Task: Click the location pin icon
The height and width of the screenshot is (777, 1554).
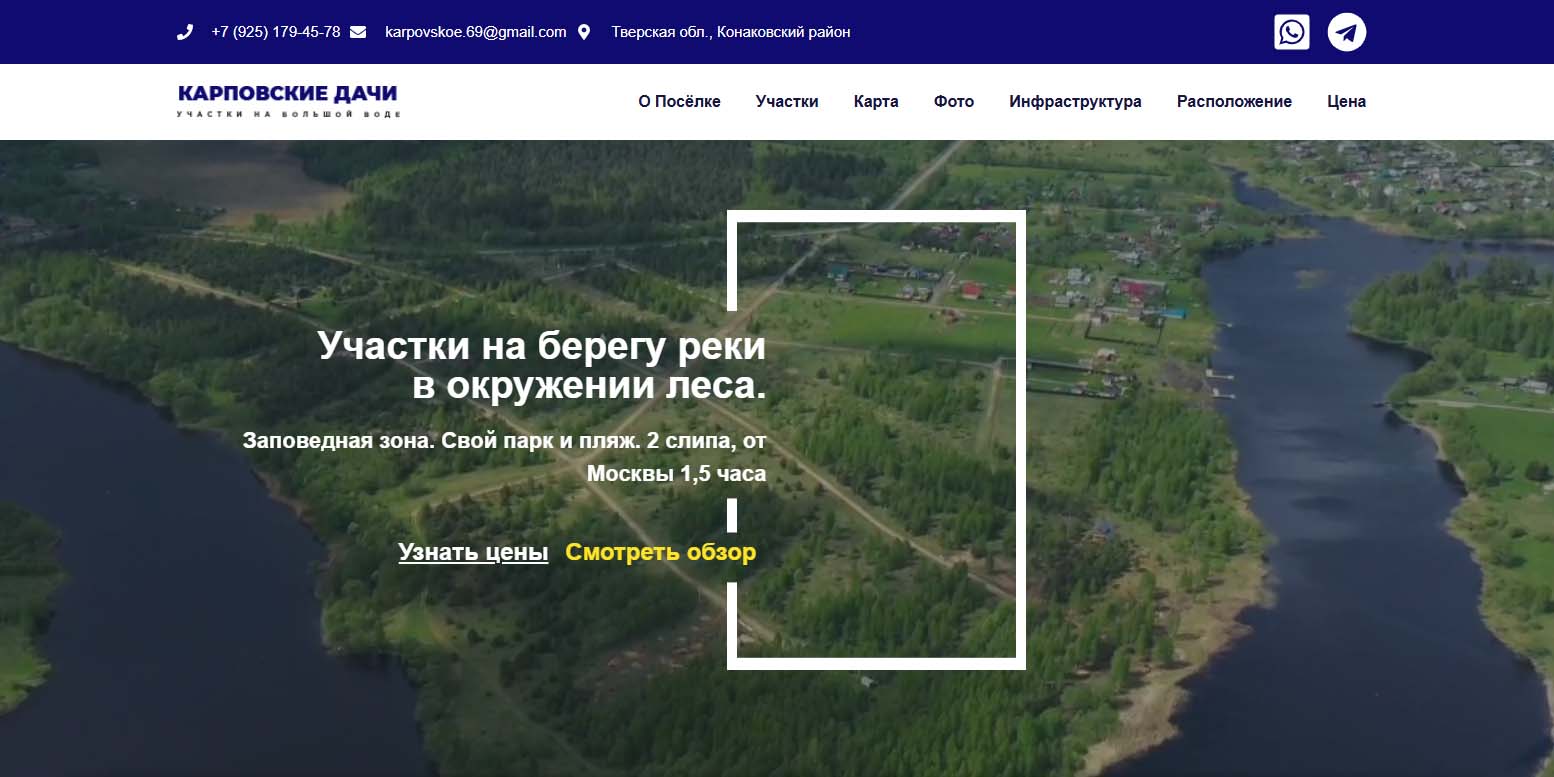Action: [584, 32]
